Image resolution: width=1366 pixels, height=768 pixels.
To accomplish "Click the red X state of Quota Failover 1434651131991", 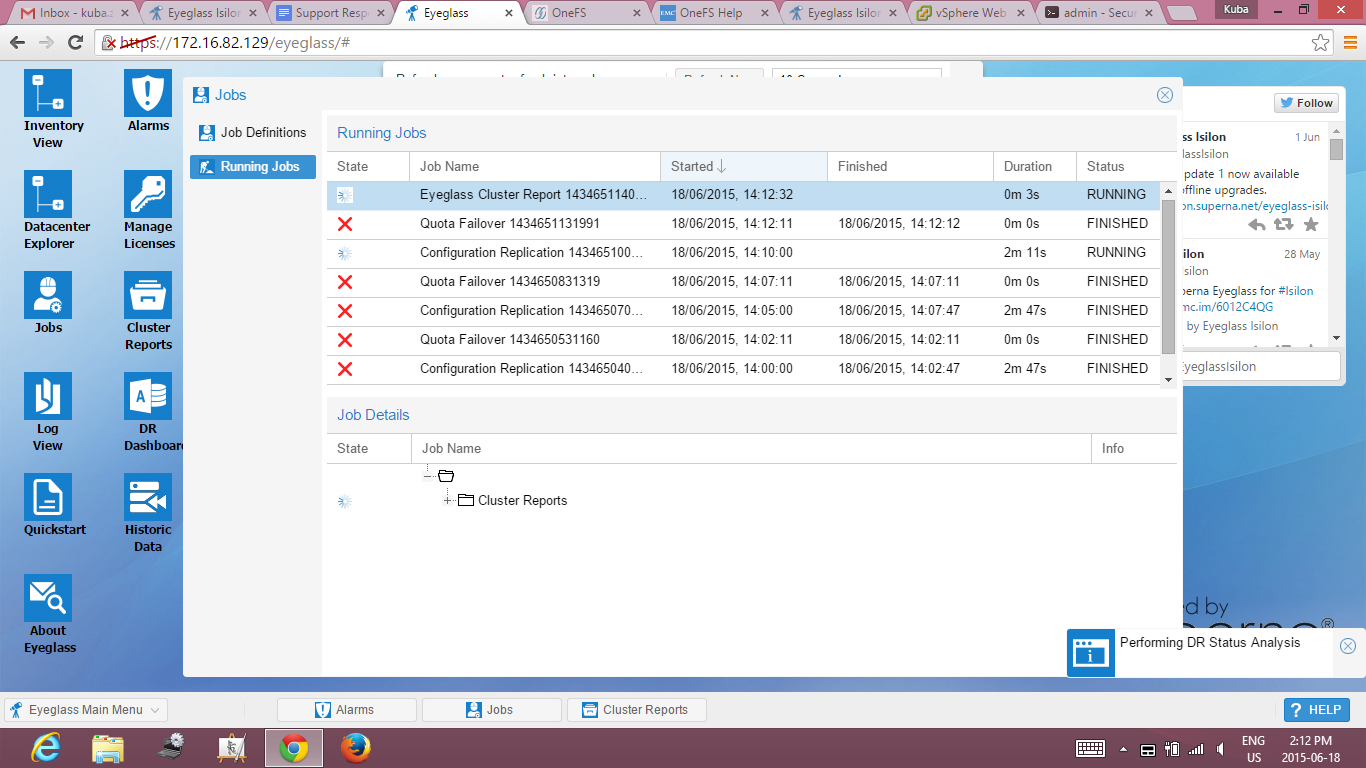I will click(345, 224).
